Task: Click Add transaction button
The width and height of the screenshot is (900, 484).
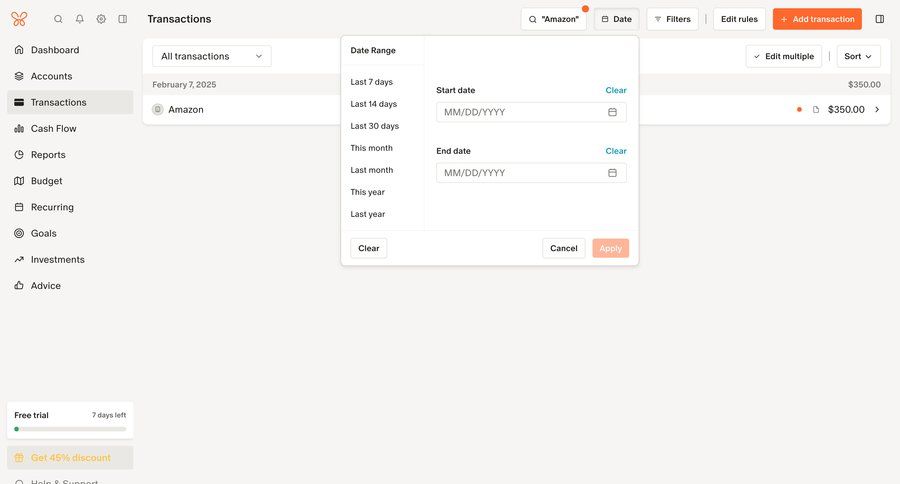Action: tap(817, 19)
